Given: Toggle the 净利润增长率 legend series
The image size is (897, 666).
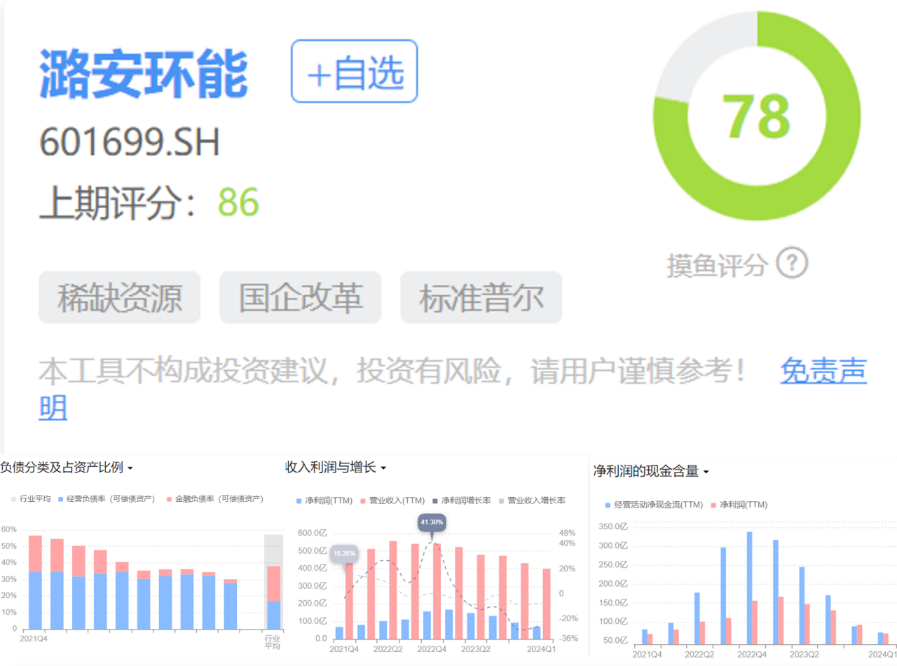Looking at the screenshot, I should [x=461, y=501].
